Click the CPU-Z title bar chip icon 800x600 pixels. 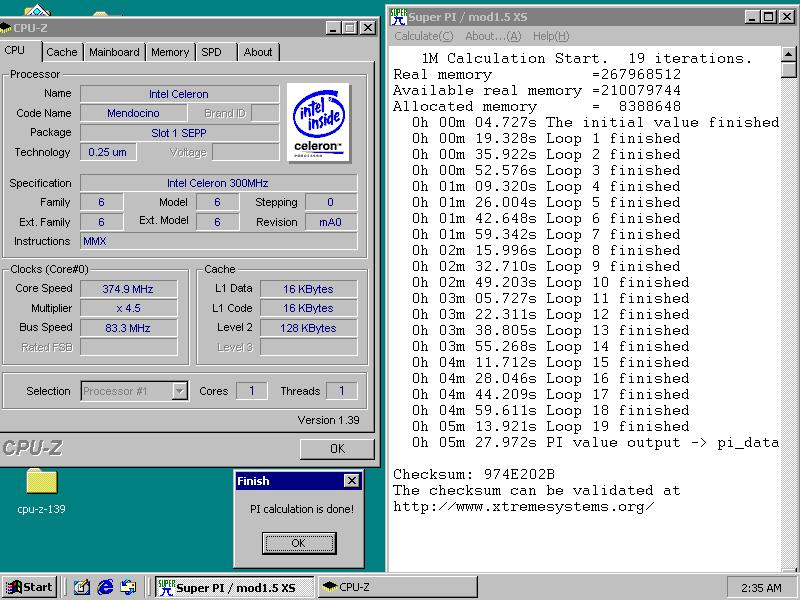coord(5,28)
